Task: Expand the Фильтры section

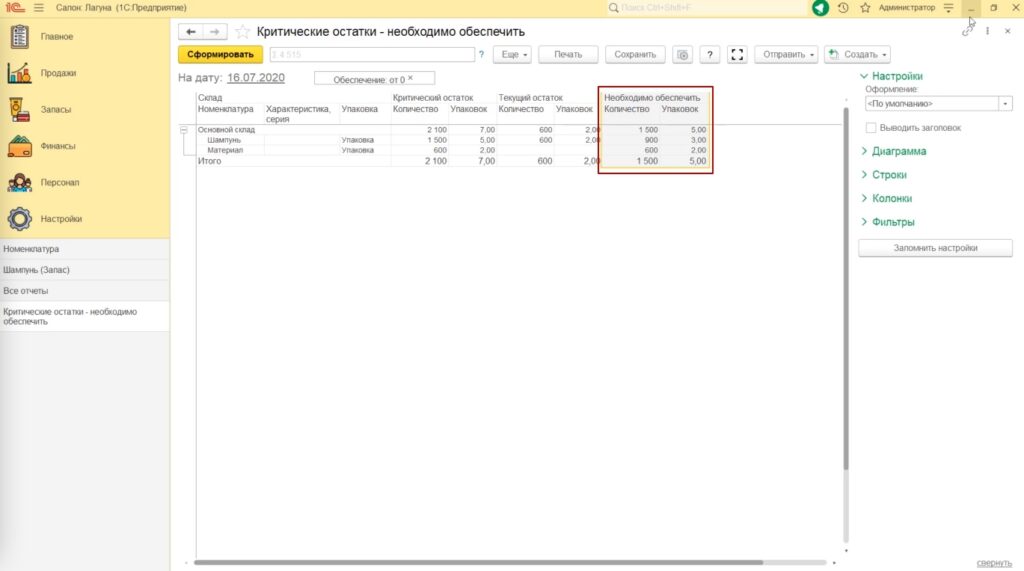Action: pos(888,222)
